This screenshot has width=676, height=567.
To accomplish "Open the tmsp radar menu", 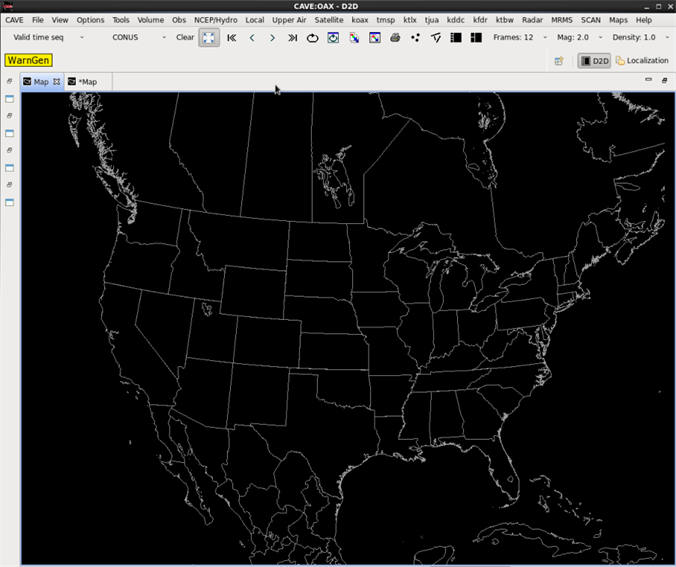I will coord(386,20).
